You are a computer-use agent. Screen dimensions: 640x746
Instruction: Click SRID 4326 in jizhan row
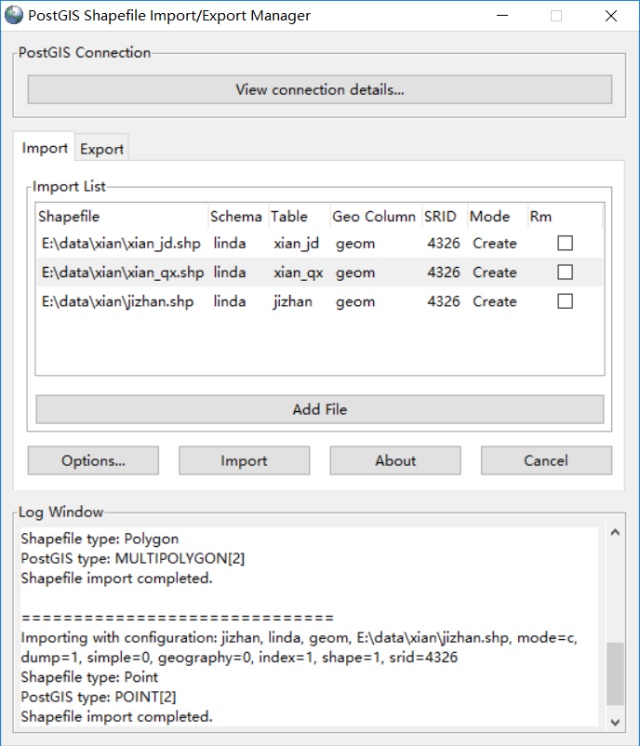click(443, 301)
